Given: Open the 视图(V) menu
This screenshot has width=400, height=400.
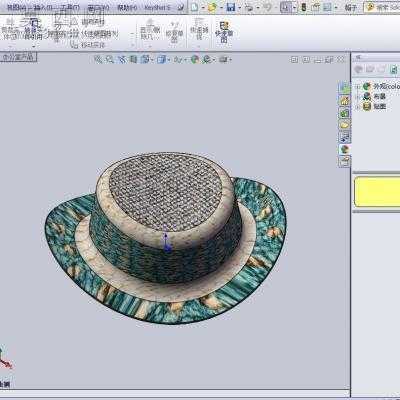Looking at the screenshot, I should [18, 7].
